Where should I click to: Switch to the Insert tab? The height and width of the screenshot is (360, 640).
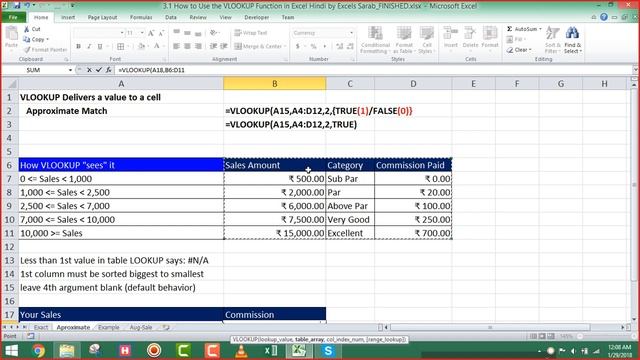pos(68,18)
